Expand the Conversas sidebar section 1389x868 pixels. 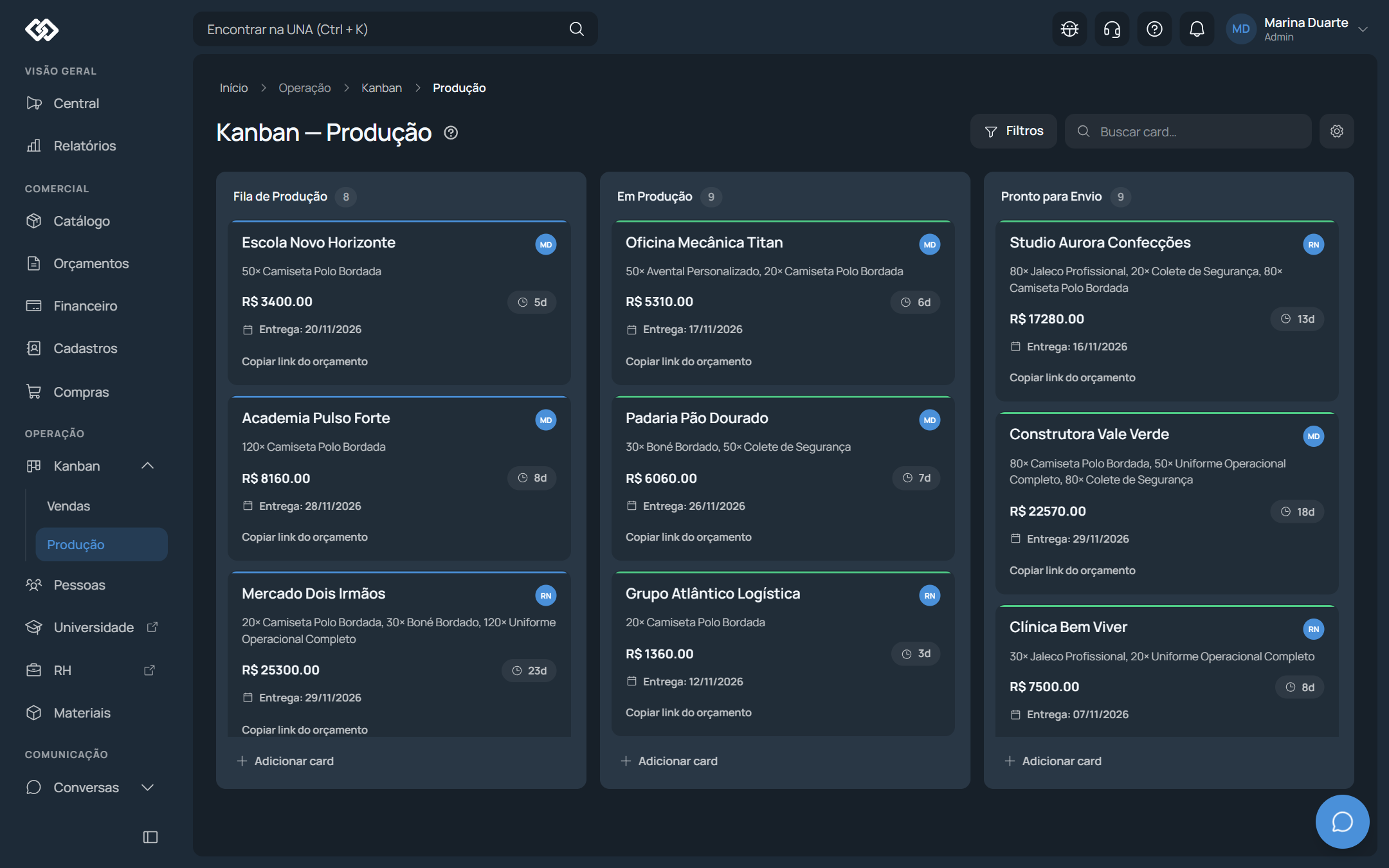coord(147,787)
